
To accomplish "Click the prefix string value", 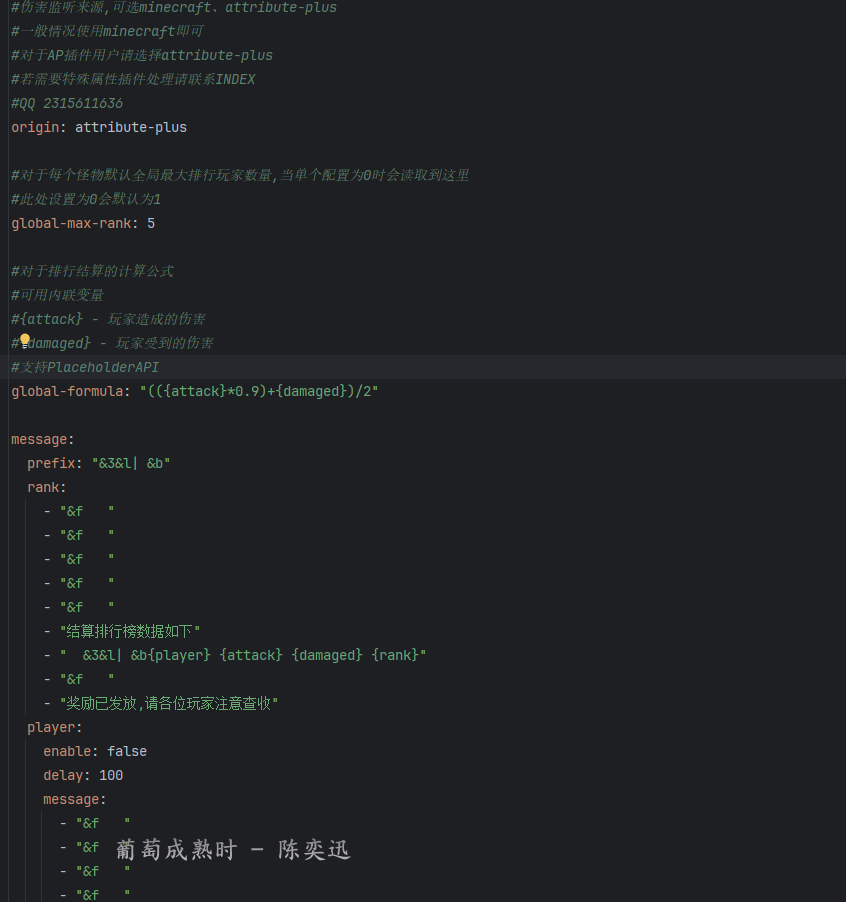I will pos(131,463).
